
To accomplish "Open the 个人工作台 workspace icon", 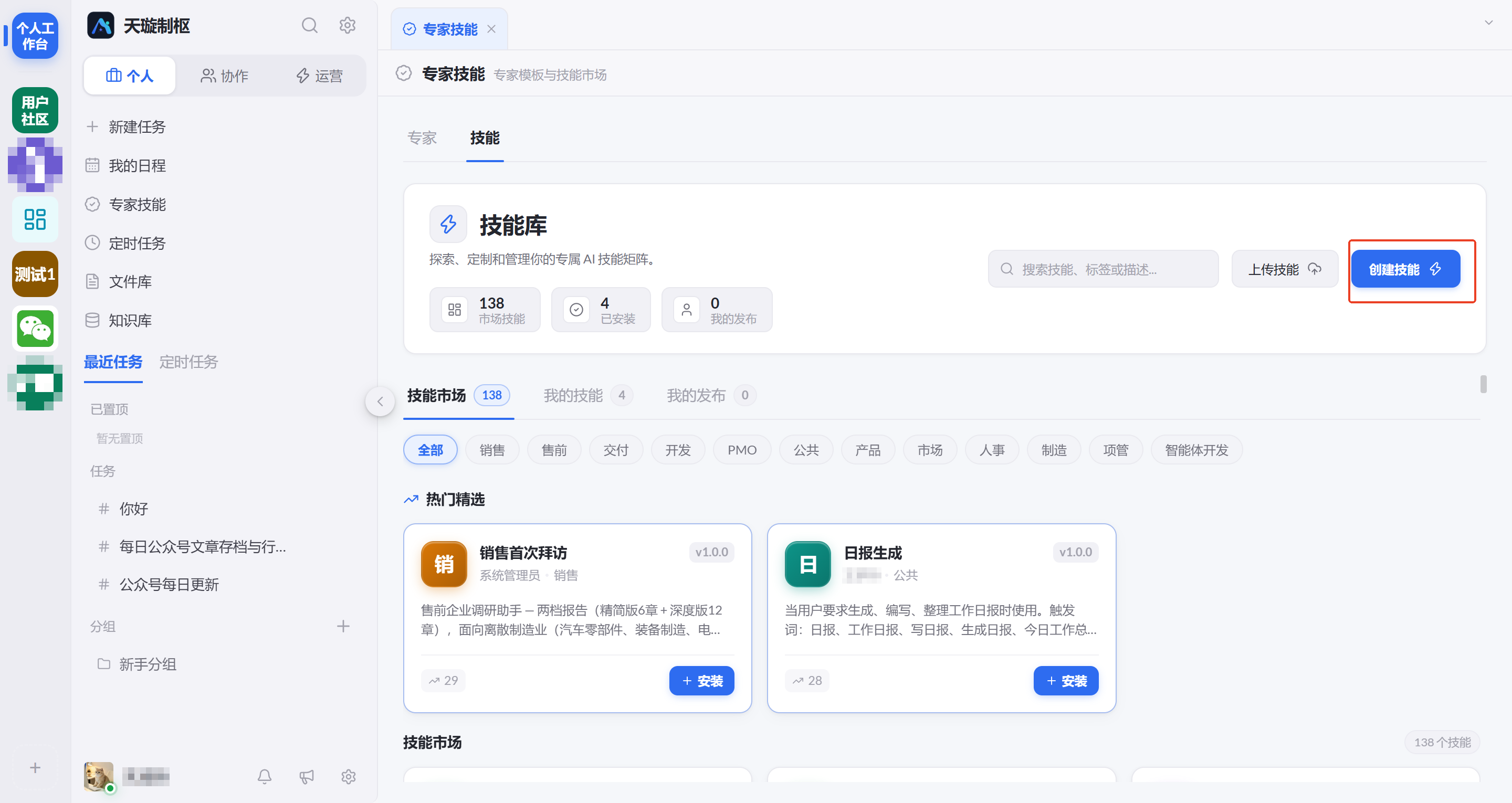I will [x=35, y=36].
